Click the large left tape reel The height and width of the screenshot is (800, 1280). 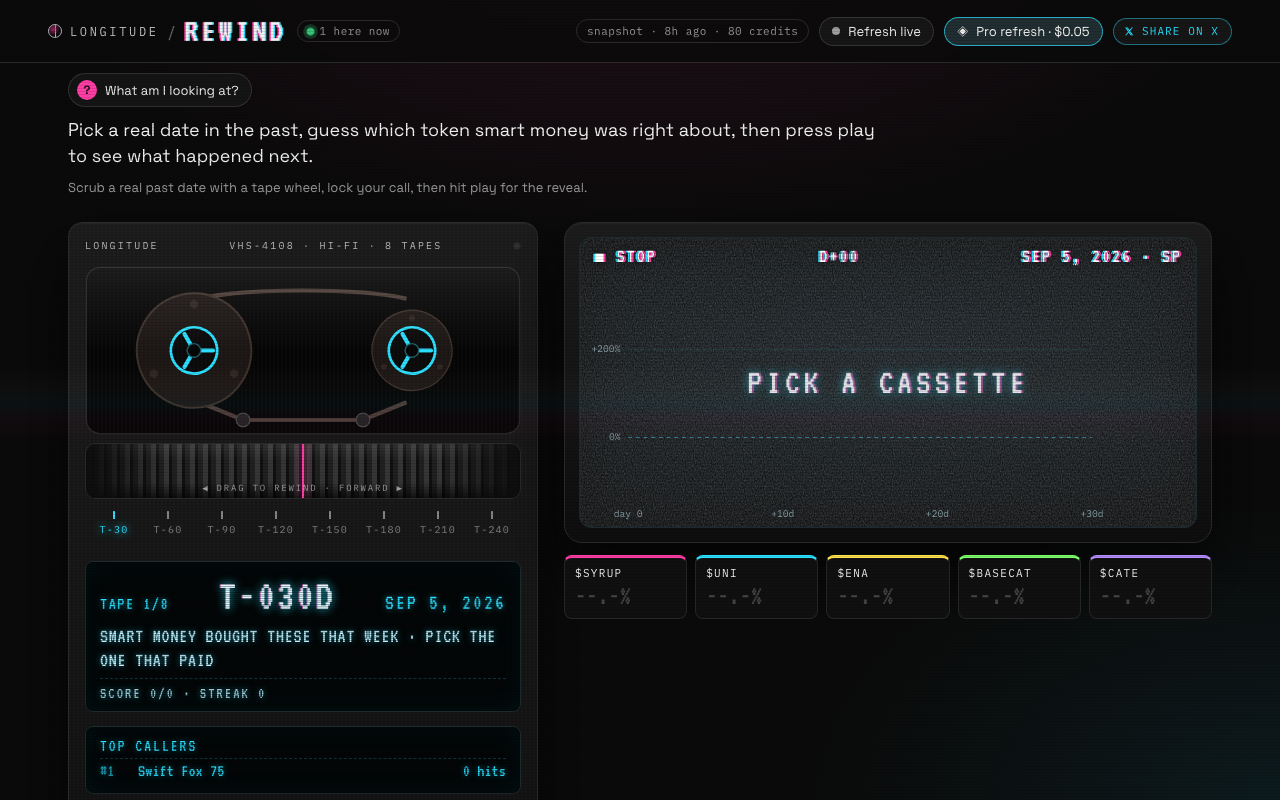[x=194, y=350]
